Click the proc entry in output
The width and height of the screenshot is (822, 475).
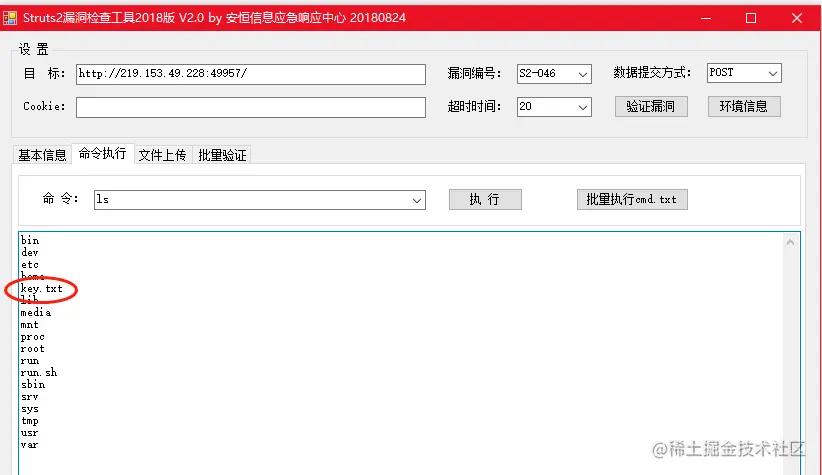coord(33,337)
